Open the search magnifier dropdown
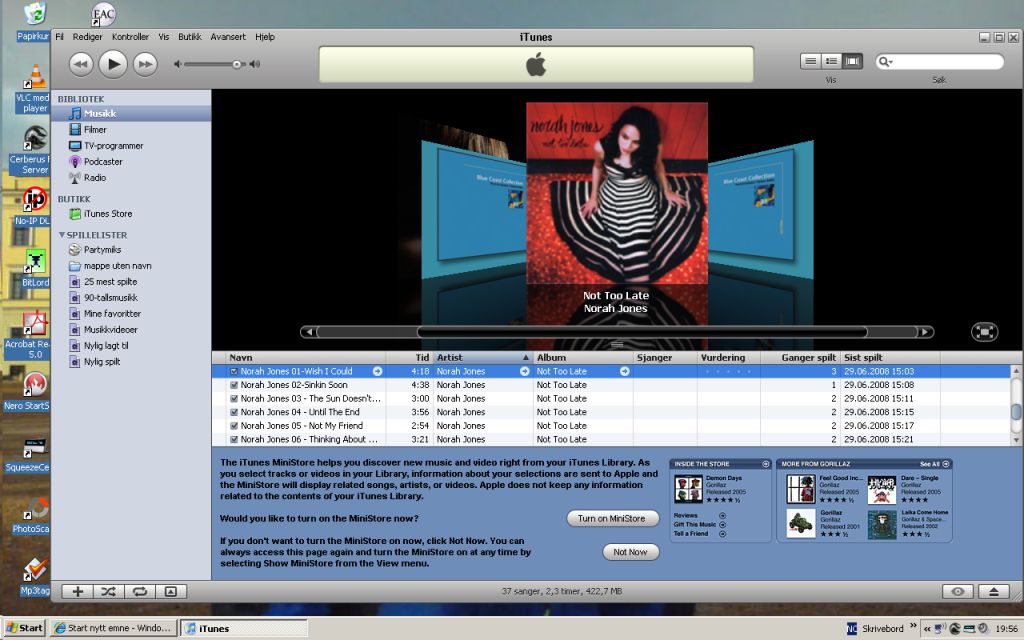The height and width of the screenshot is (640, 1024). coord(886,61)
